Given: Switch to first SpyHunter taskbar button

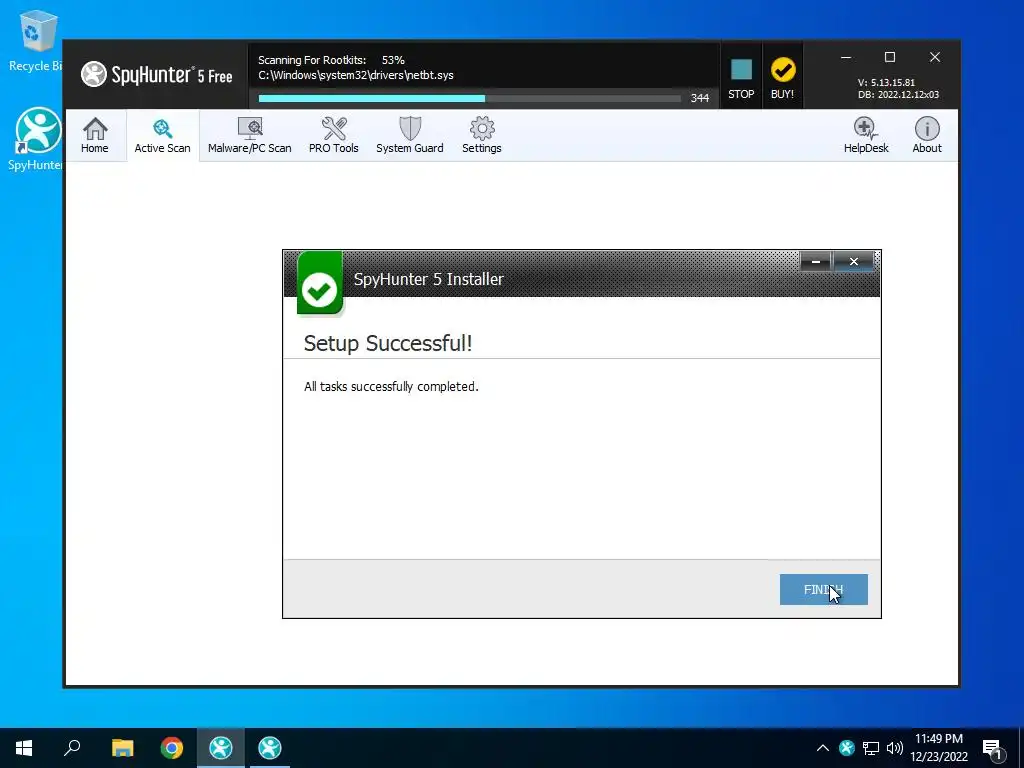Looking at the screenshot, I should (x=221, y=748).
